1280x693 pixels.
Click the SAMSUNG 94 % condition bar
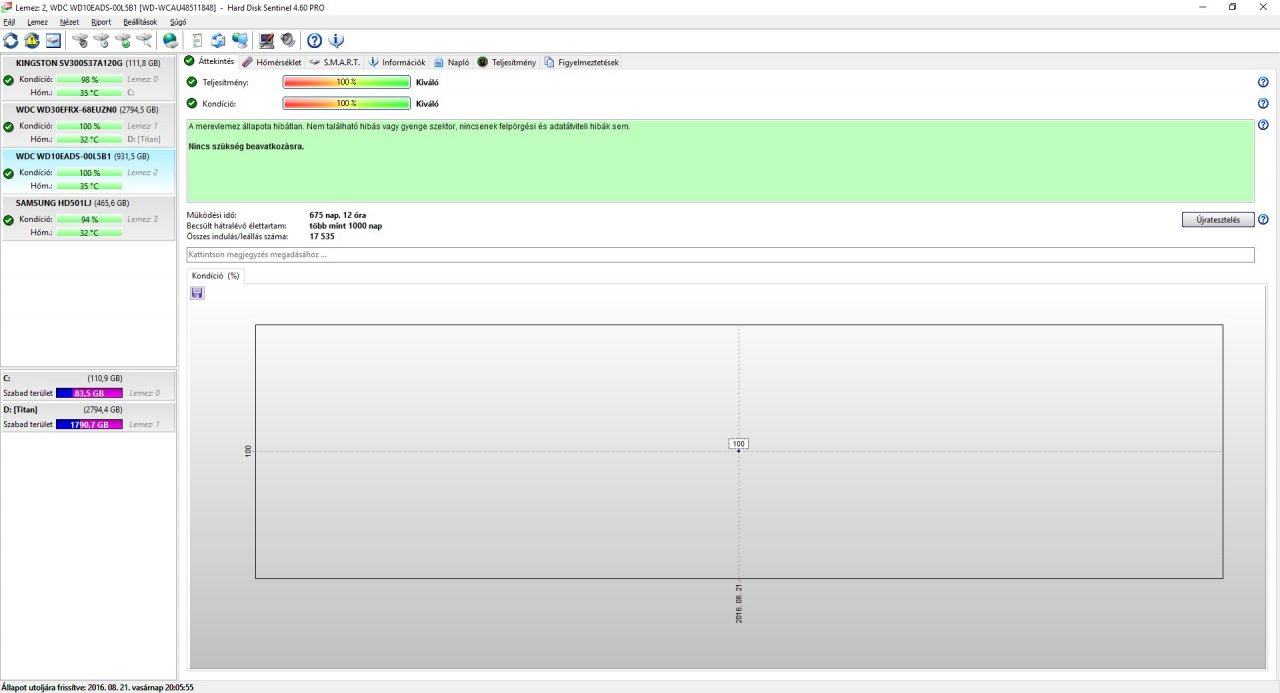click(x=90, y=220)
